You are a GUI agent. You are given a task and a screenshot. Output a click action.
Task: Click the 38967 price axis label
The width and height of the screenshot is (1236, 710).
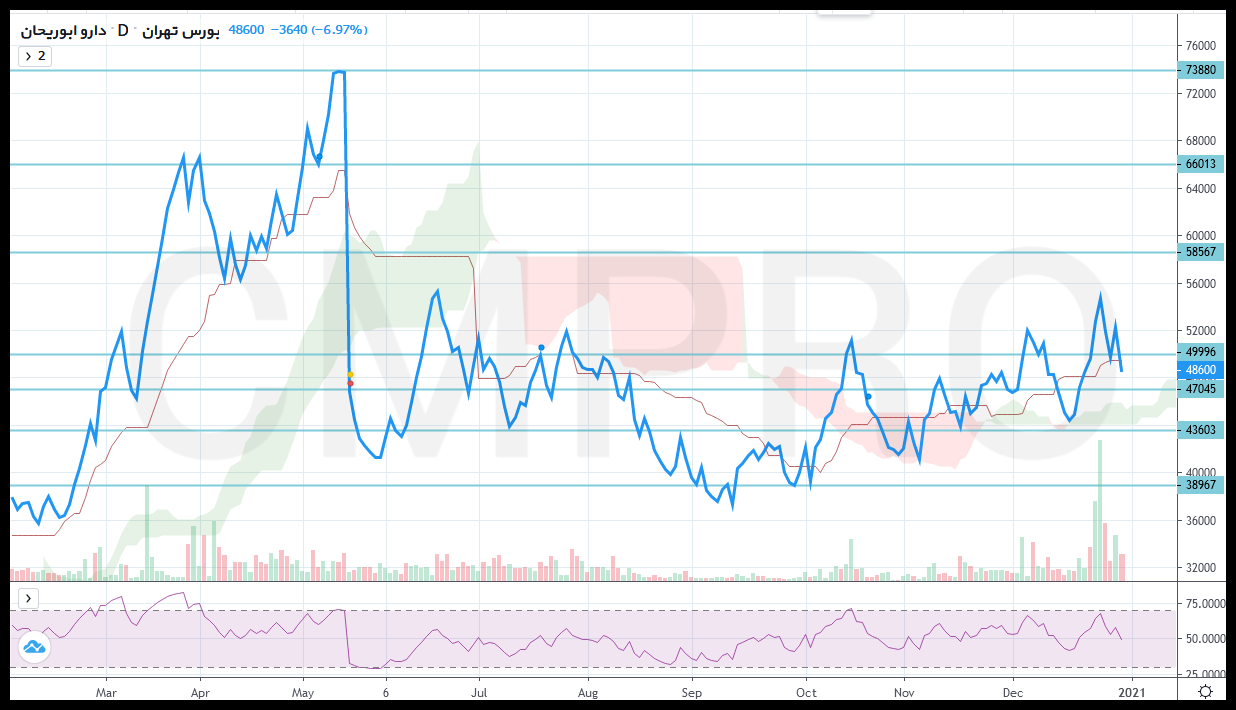(1200, 485)
